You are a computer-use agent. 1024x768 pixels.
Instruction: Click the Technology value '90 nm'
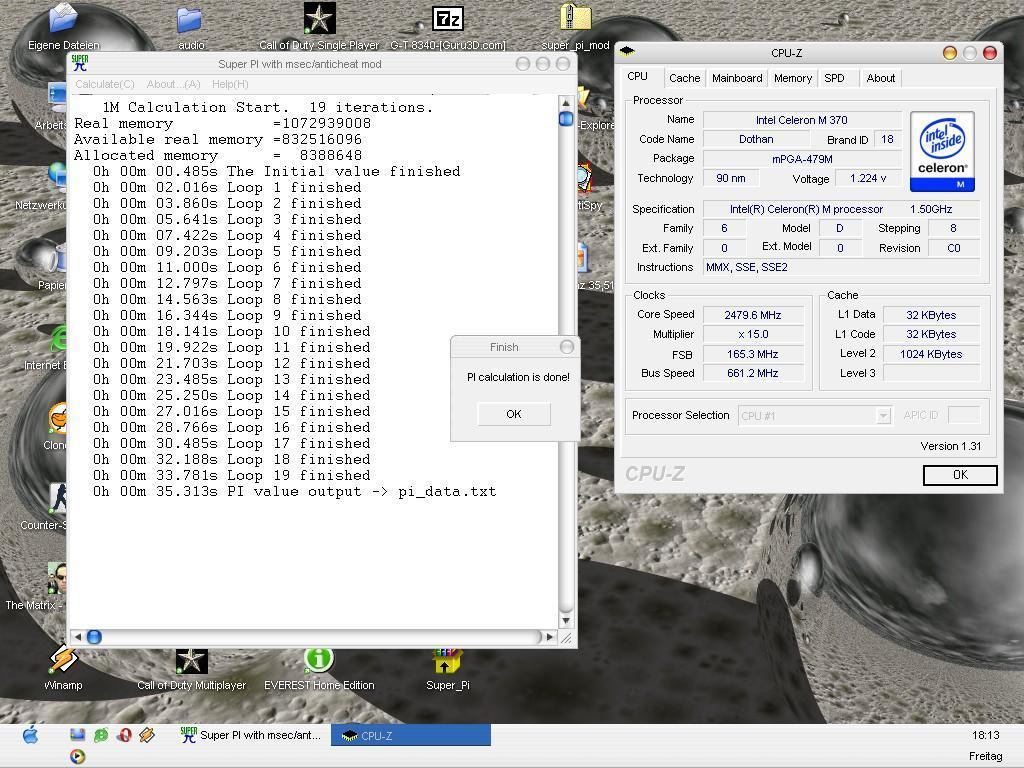tap(731, 178)
